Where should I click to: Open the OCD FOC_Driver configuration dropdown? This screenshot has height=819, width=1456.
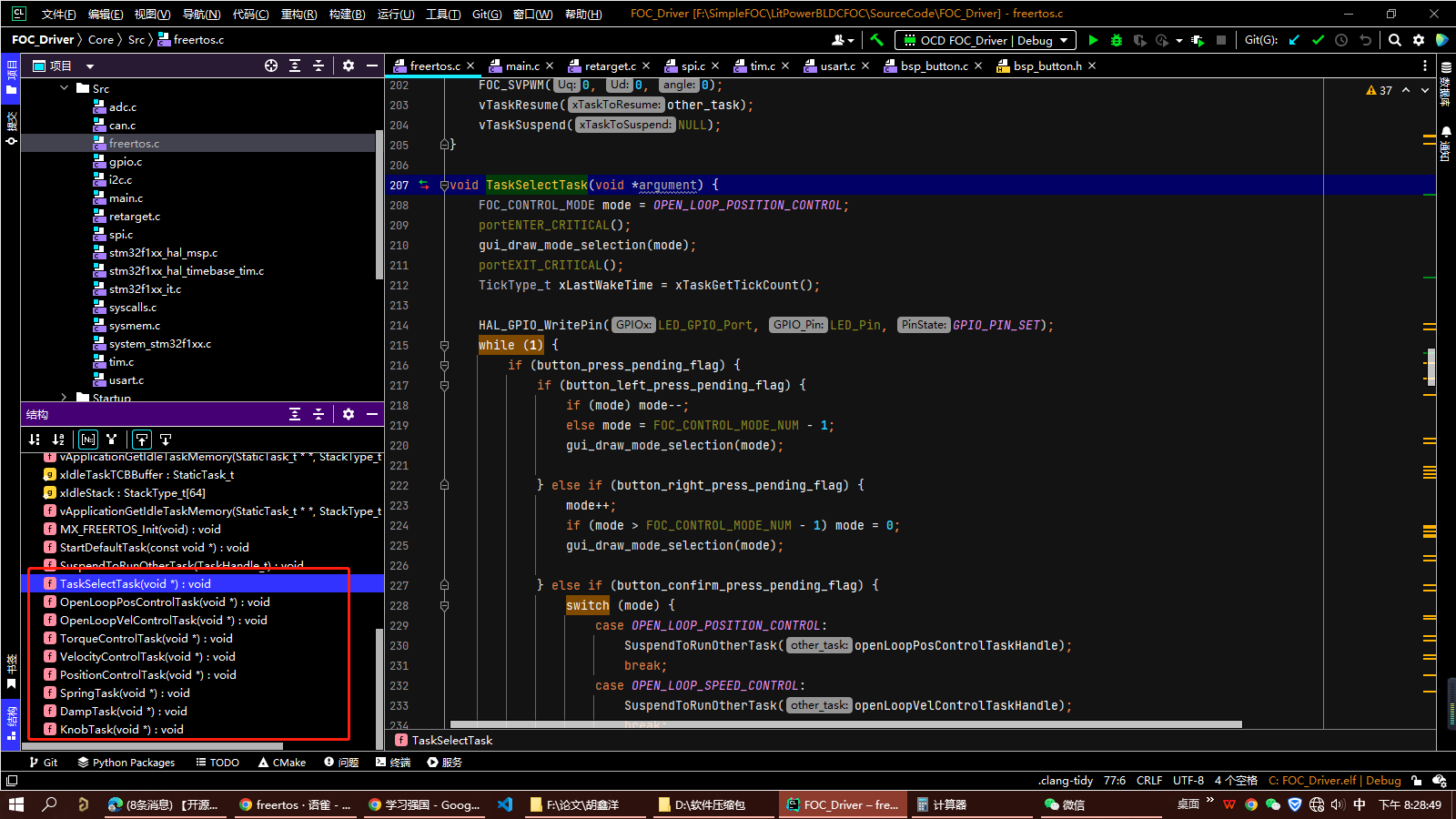(x=986, y=40)
